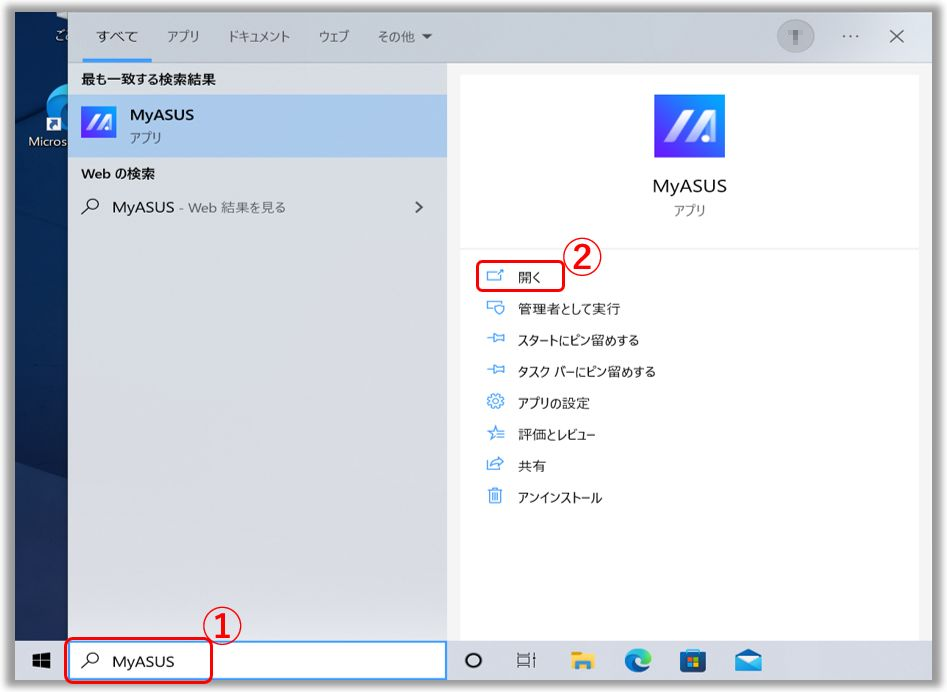Viewport: 947px width, 692px height.
Task: Click the MyASUS title in the details pane
Action: pyautogui.click(x=689, y=186)
